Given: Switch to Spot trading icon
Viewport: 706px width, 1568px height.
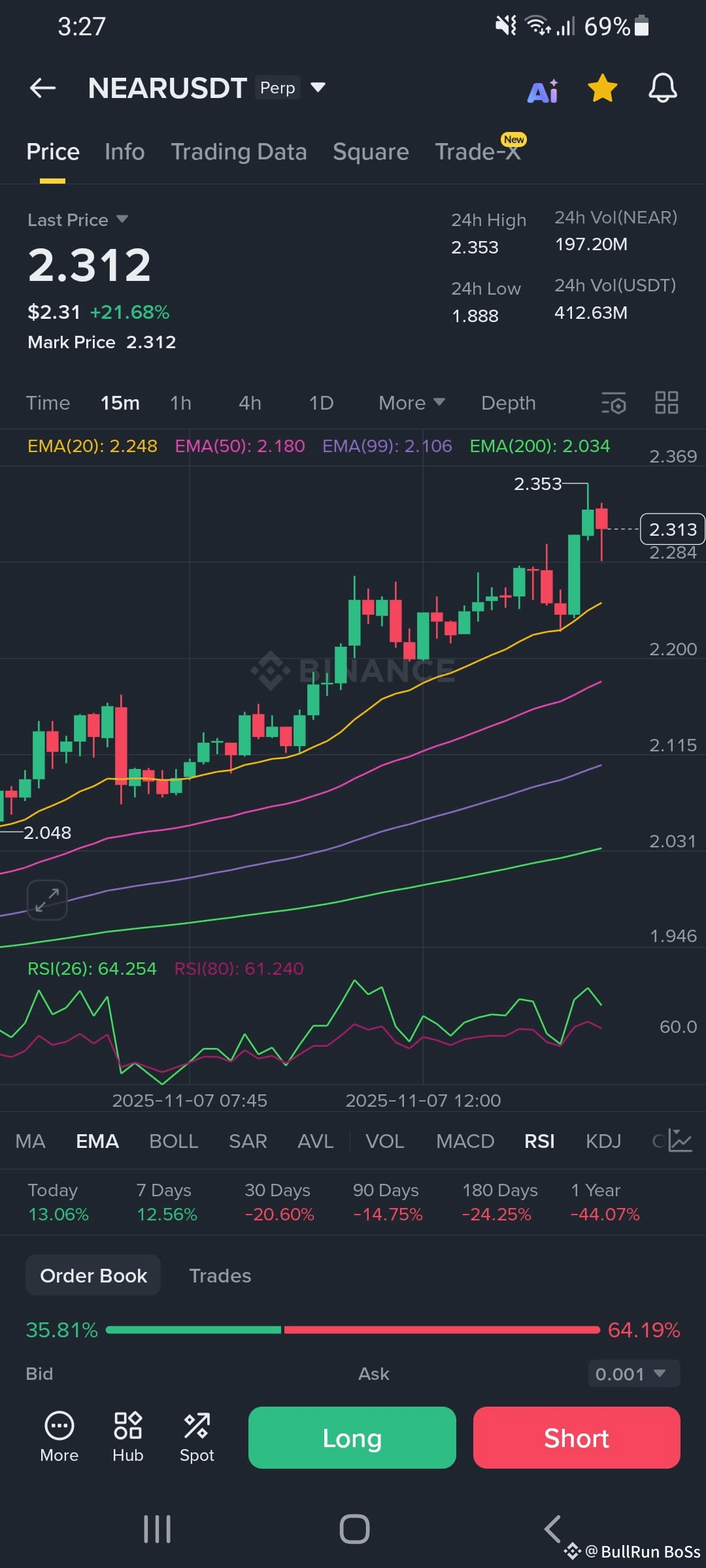Looking at the screenshot, I should 197,1436.
